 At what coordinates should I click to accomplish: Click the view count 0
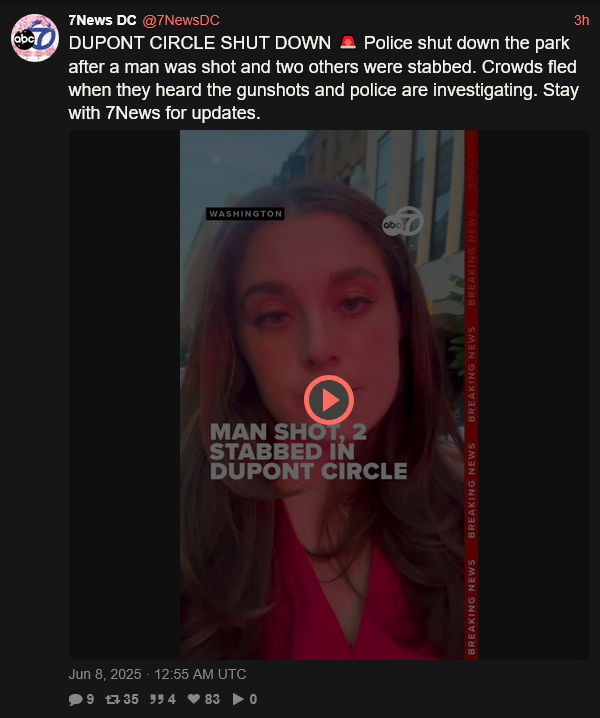[253, 699]
